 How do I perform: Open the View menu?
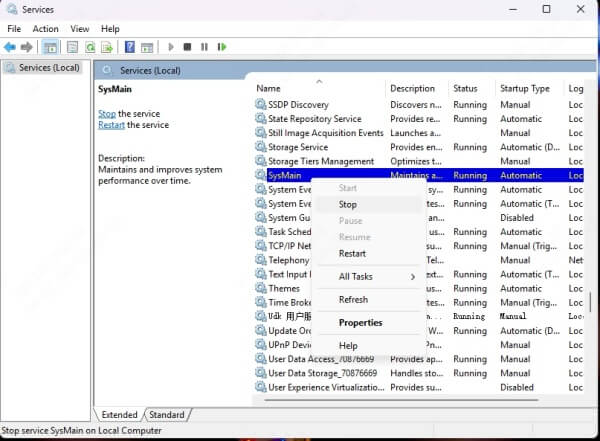pyautogui.click(x=80, y=29)
